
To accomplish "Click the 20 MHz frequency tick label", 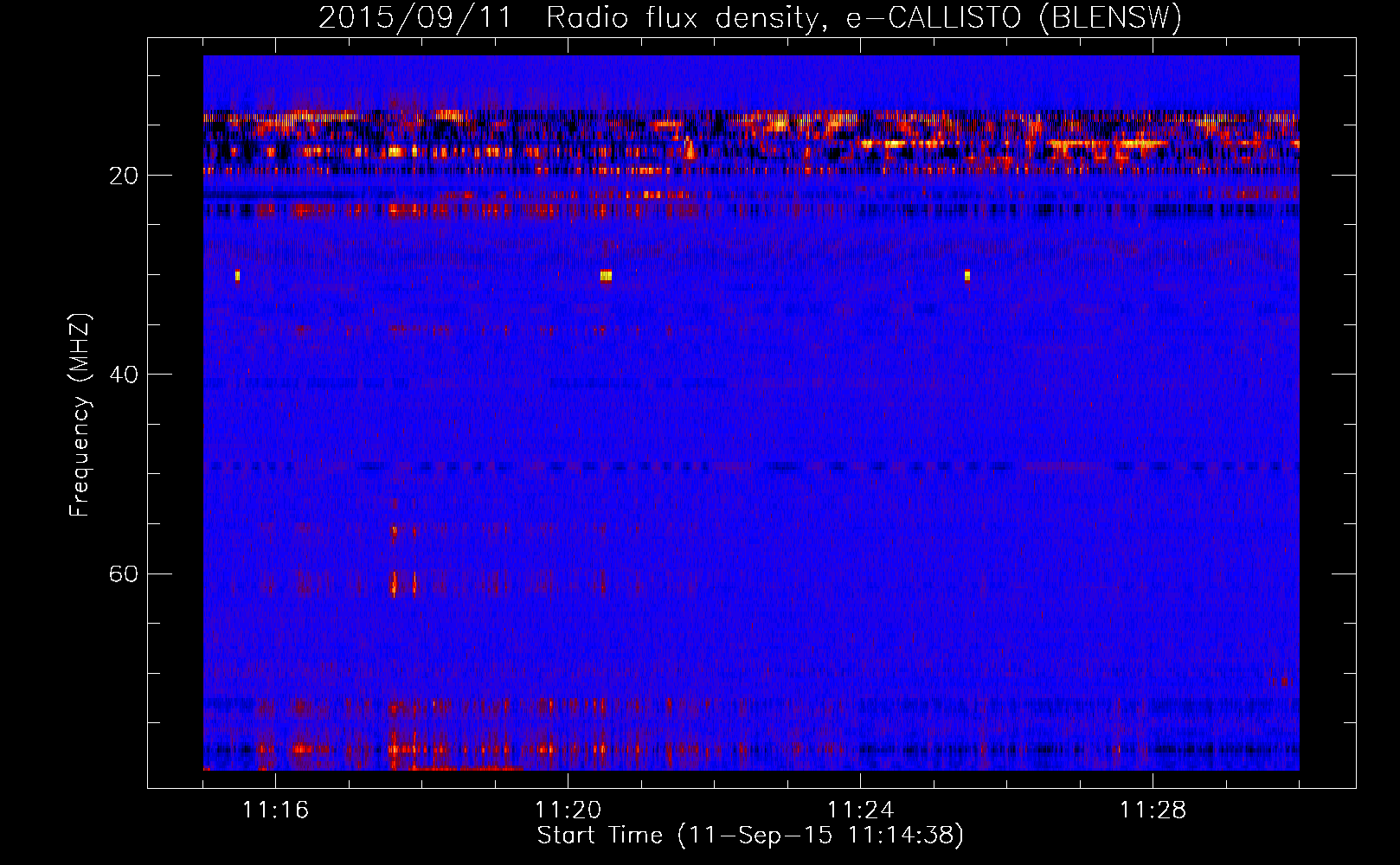I will click(x=124, y=176).
